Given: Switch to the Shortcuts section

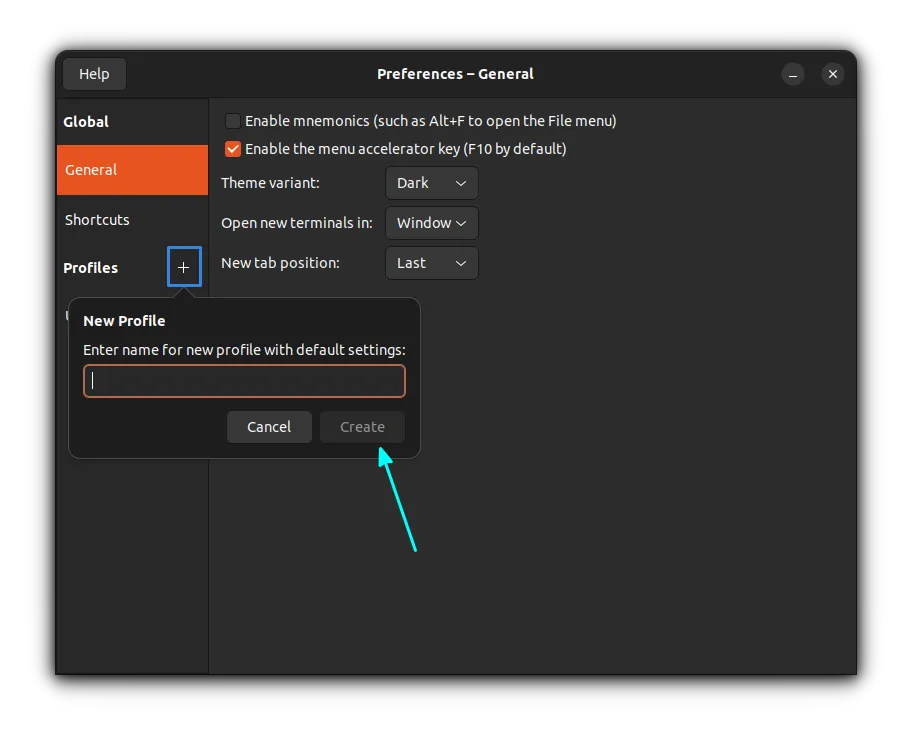Looking at the screenshot, I should point(97,219).
